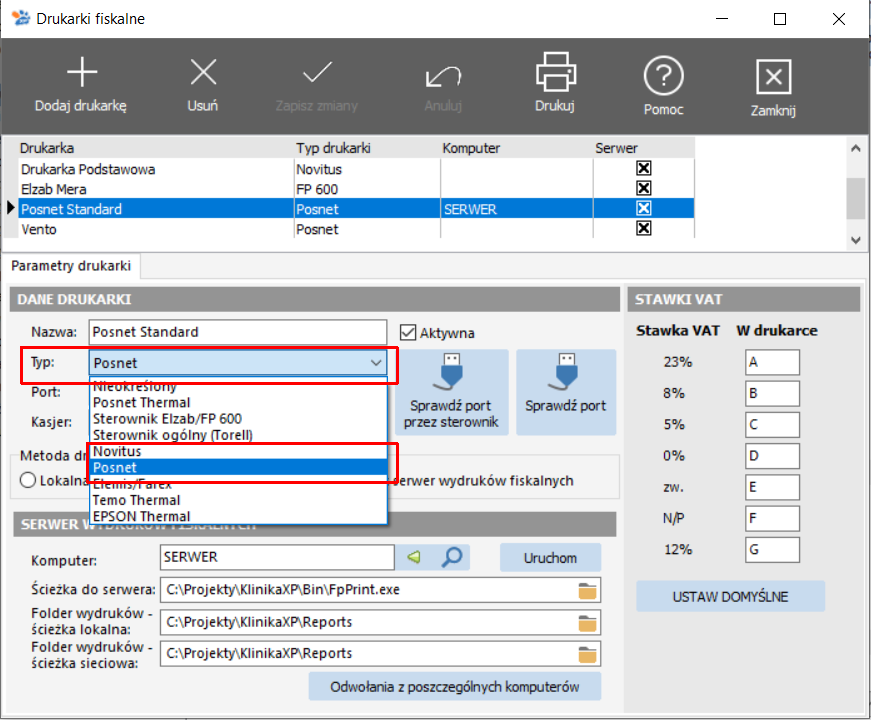
Task: Select the Parametry drukarki tab
Action: (x=71, y=266)
